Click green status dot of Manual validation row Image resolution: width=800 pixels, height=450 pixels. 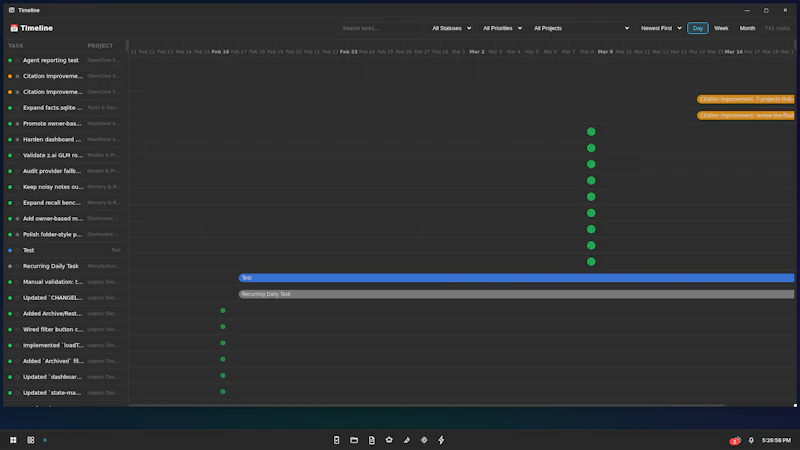point(10,282)
